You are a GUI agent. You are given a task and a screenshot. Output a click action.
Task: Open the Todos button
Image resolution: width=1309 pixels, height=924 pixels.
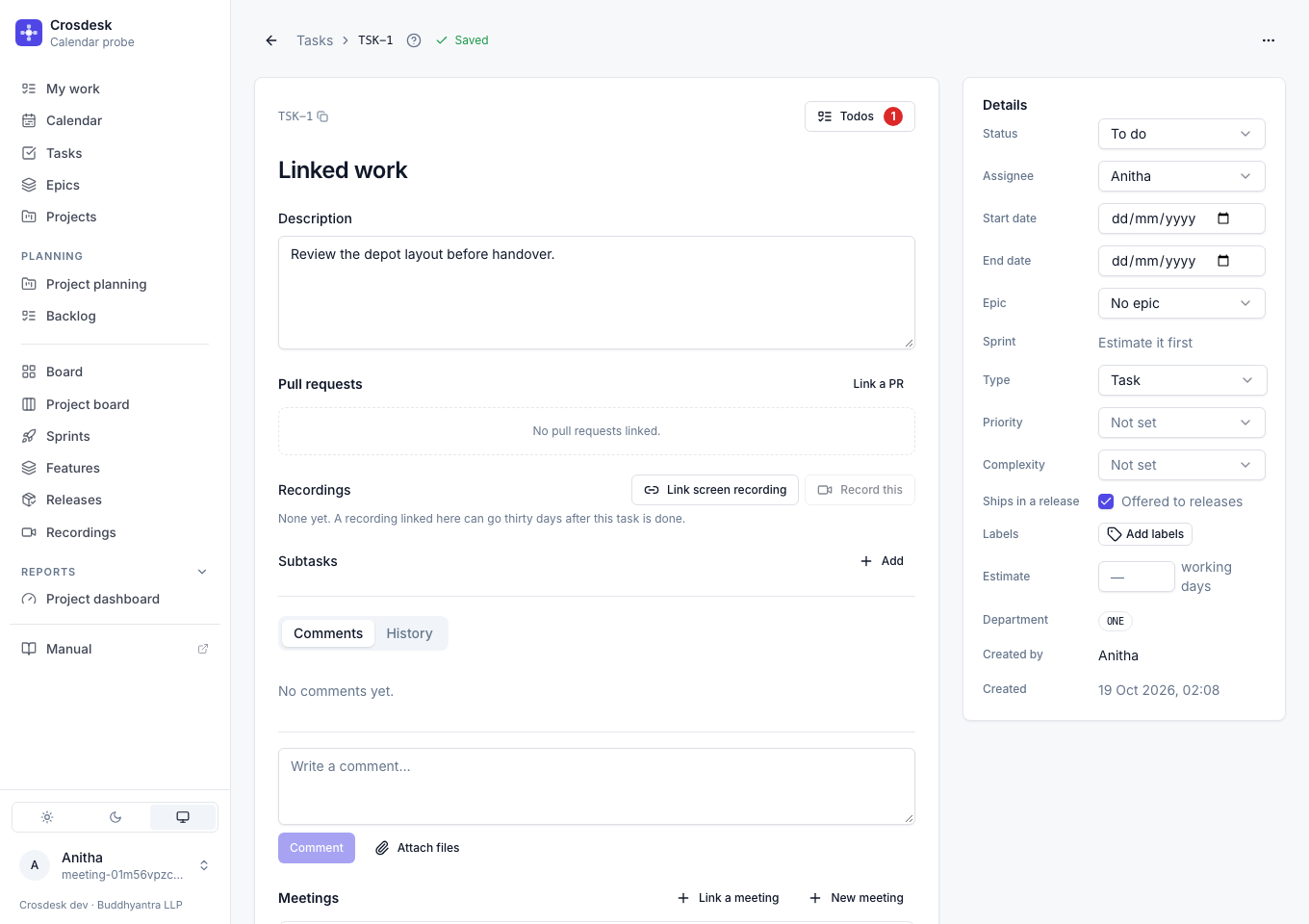860,116
